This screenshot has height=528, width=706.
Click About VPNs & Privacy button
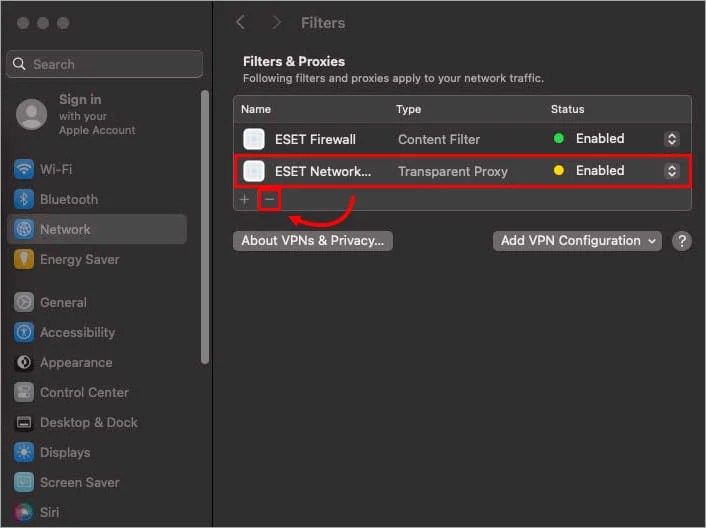pyautogui.click(x=312, y=241)
